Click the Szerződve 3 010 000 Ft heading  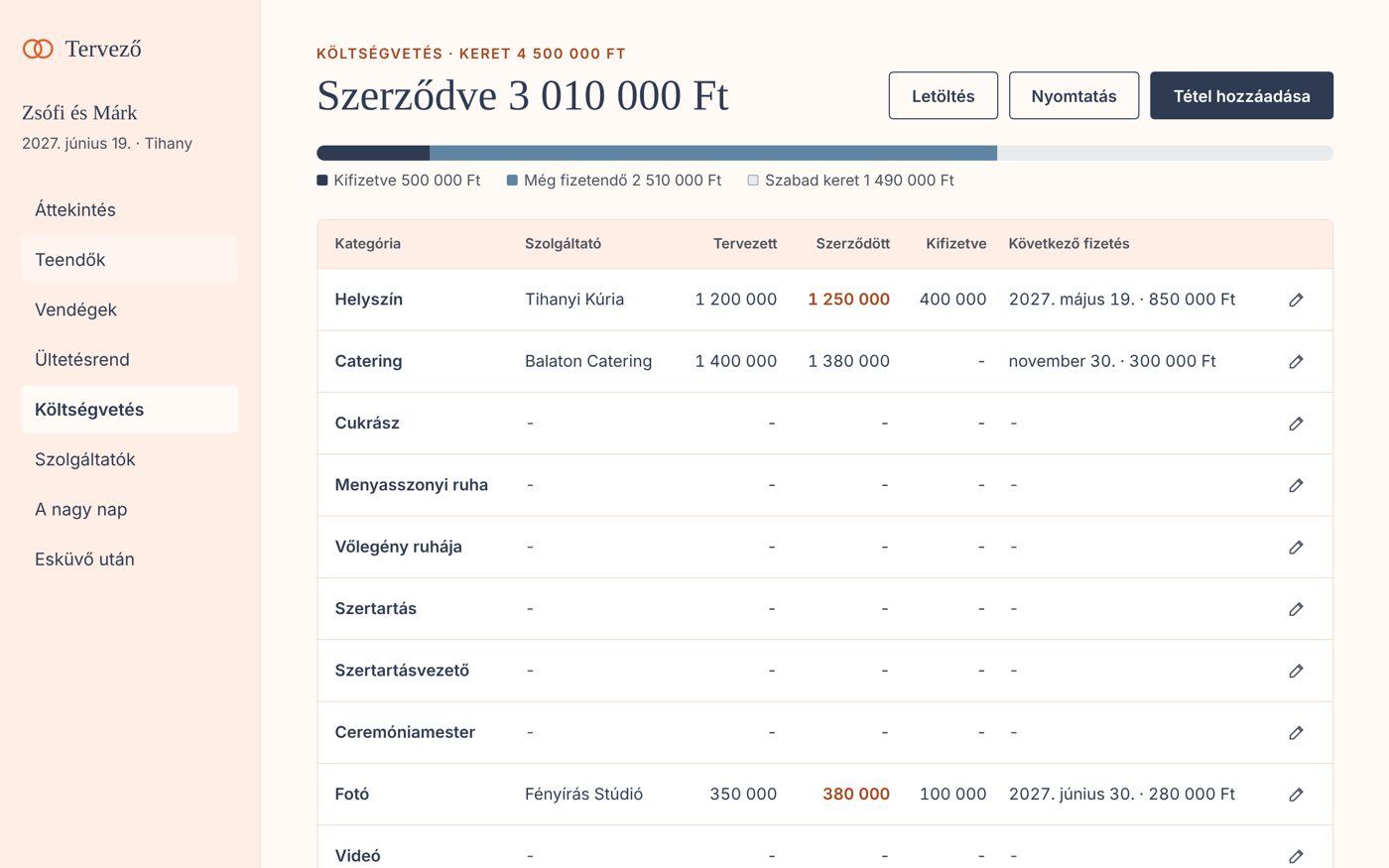(523, 96)
